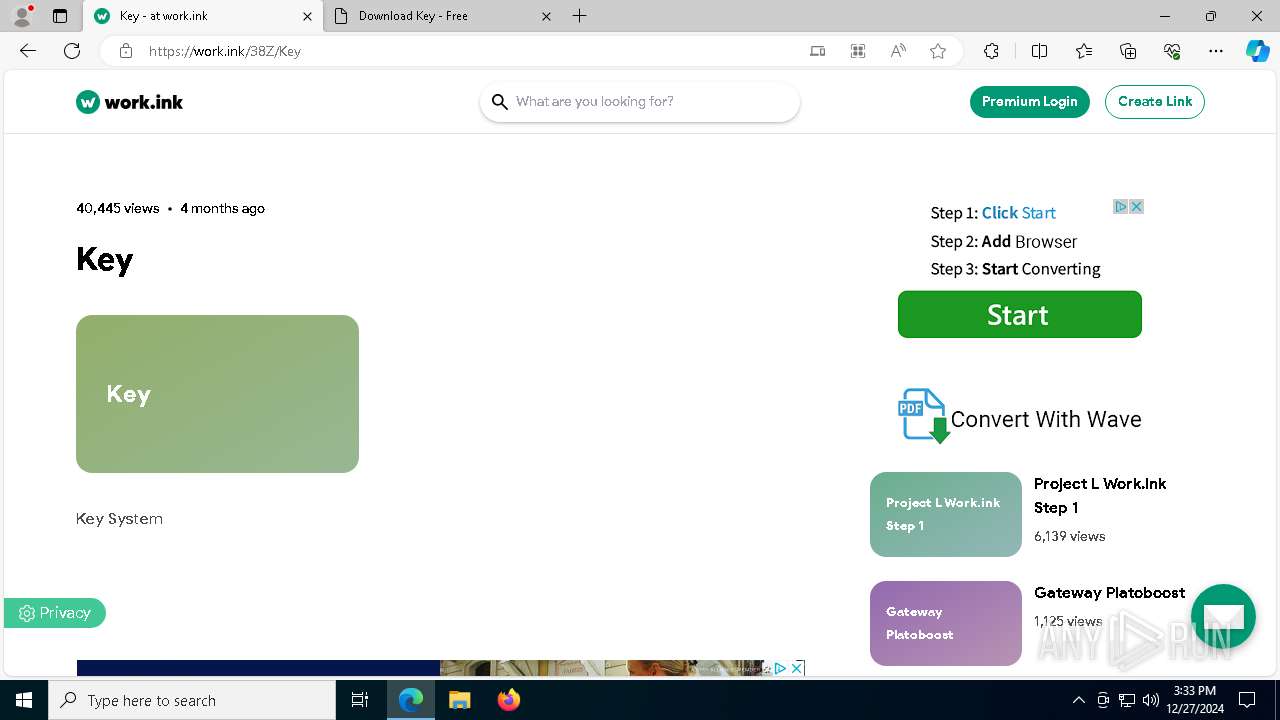Open a new tab with plus button
1280x720 pixels.
[x=580, y=16]
